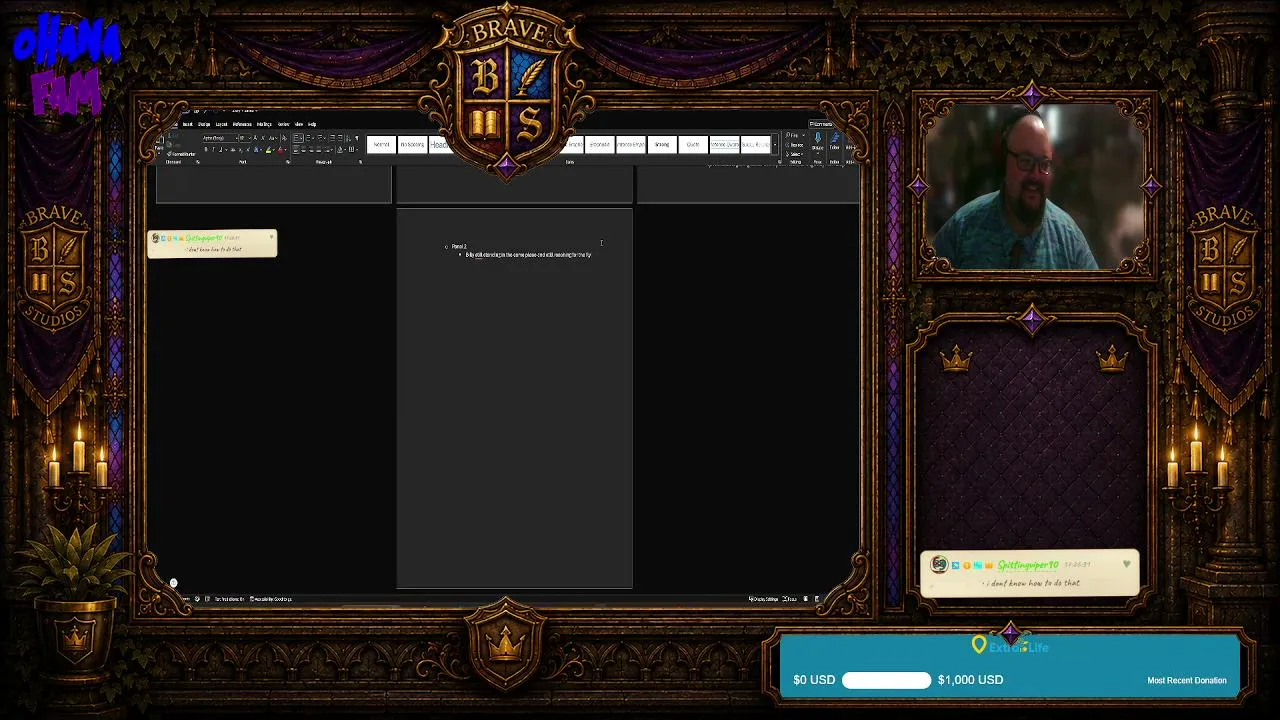The height and width of the screenshot is (720, 1280).
Task: Open the Comments pane button
Action: 821,124
